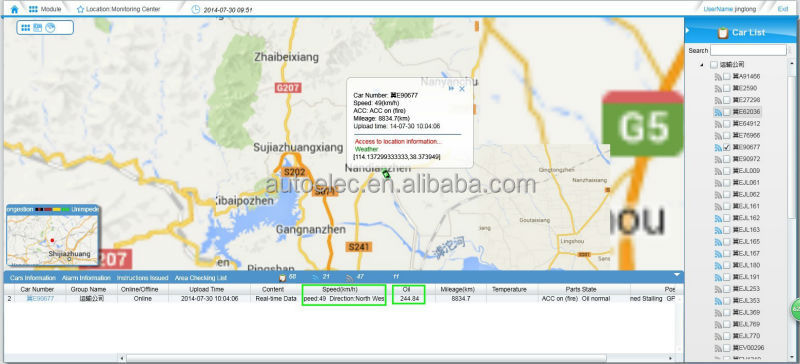Open the Area Checking List tab
This screenshot has width=800, height=364.
(201, 278)
